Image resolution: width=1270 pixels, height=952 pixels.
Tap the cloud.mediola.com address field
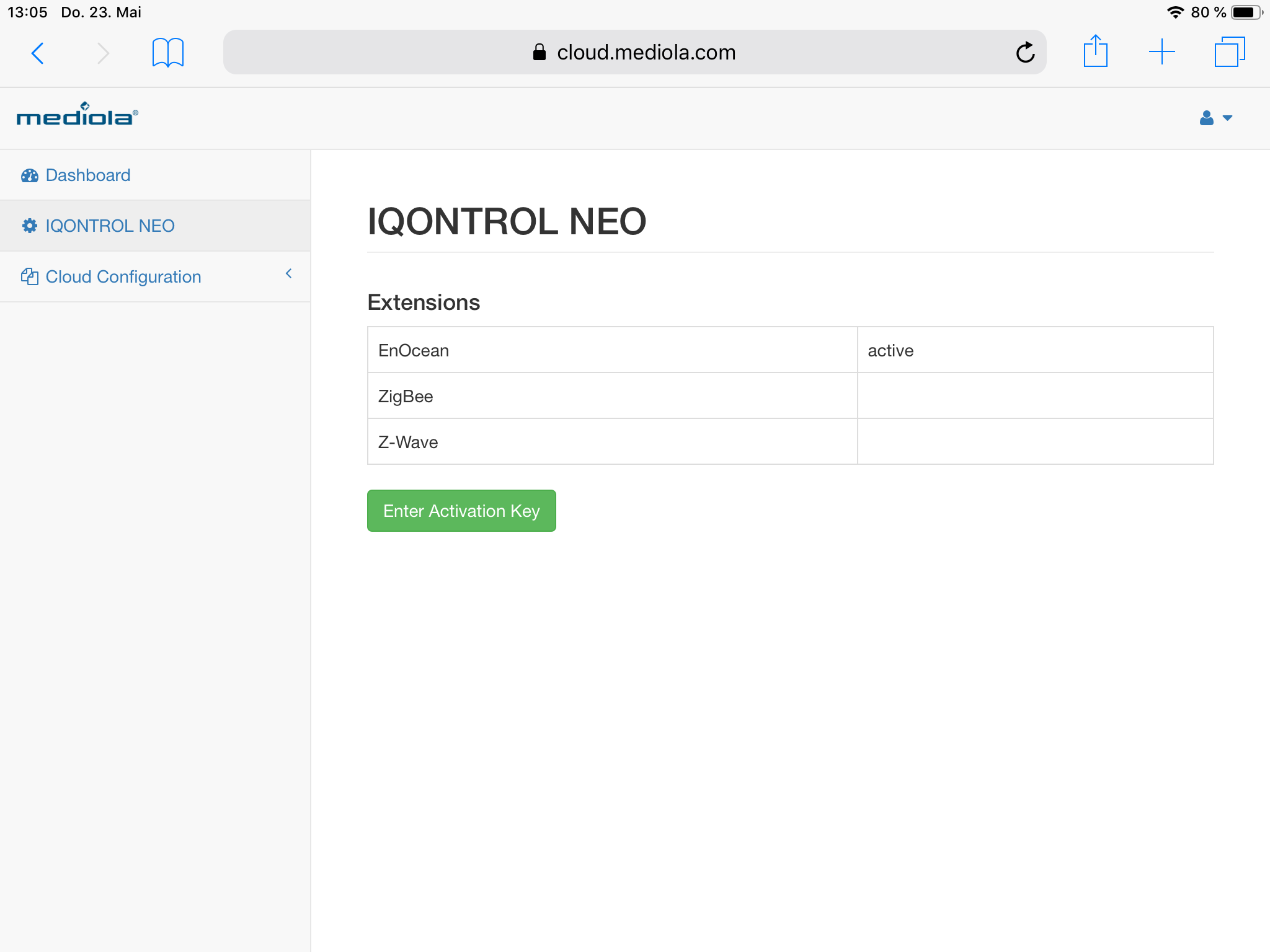[x=645, y=53]
